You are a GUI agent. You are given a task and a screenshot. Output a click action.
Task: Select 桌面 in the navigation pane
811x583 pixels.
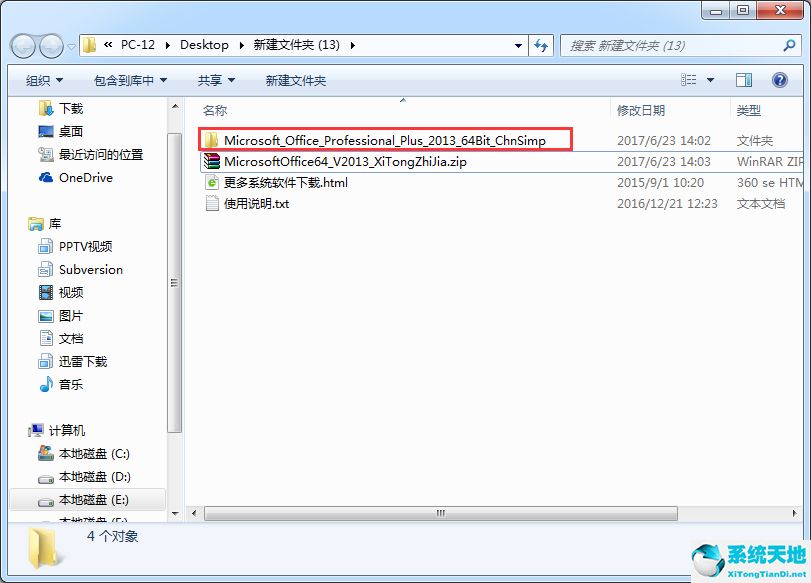pos(71,131)
